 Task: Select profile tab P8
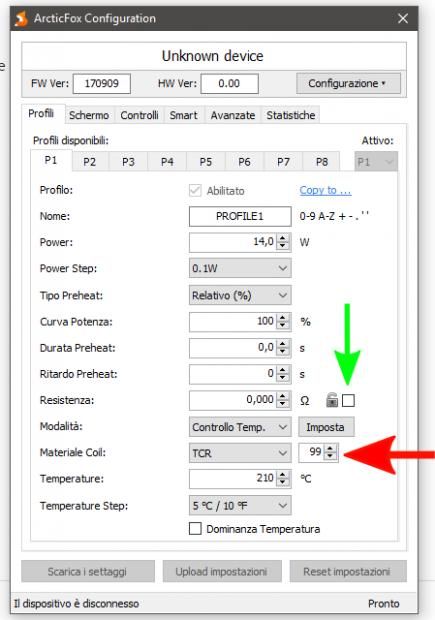322,162
